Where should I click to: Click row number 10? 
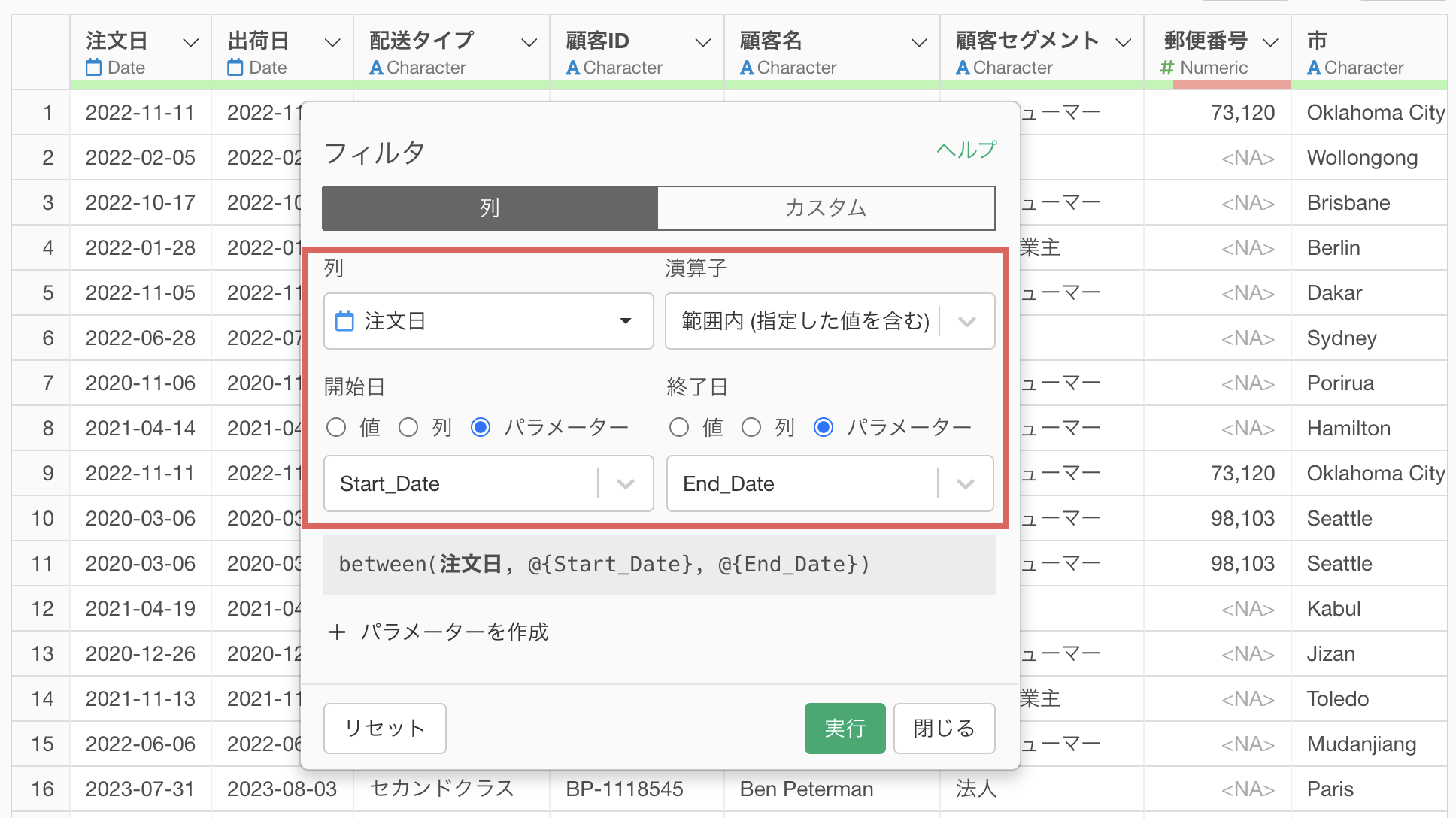coord(42,519)
